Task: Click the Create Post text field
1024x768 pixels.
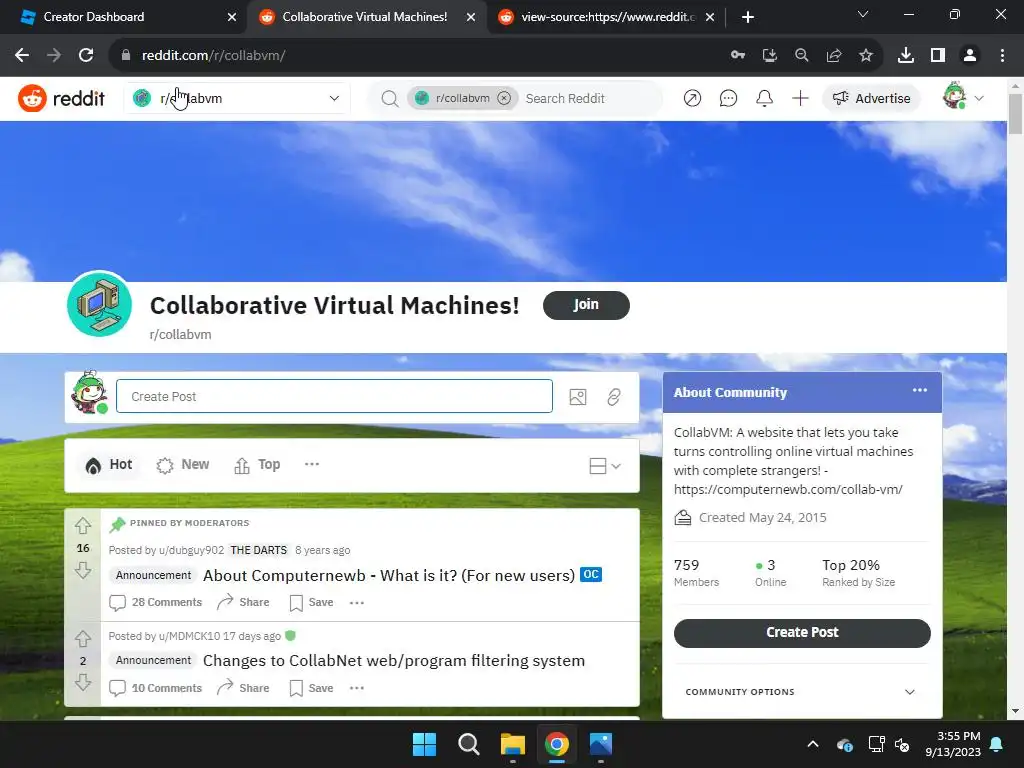Action: click(334, 396)
